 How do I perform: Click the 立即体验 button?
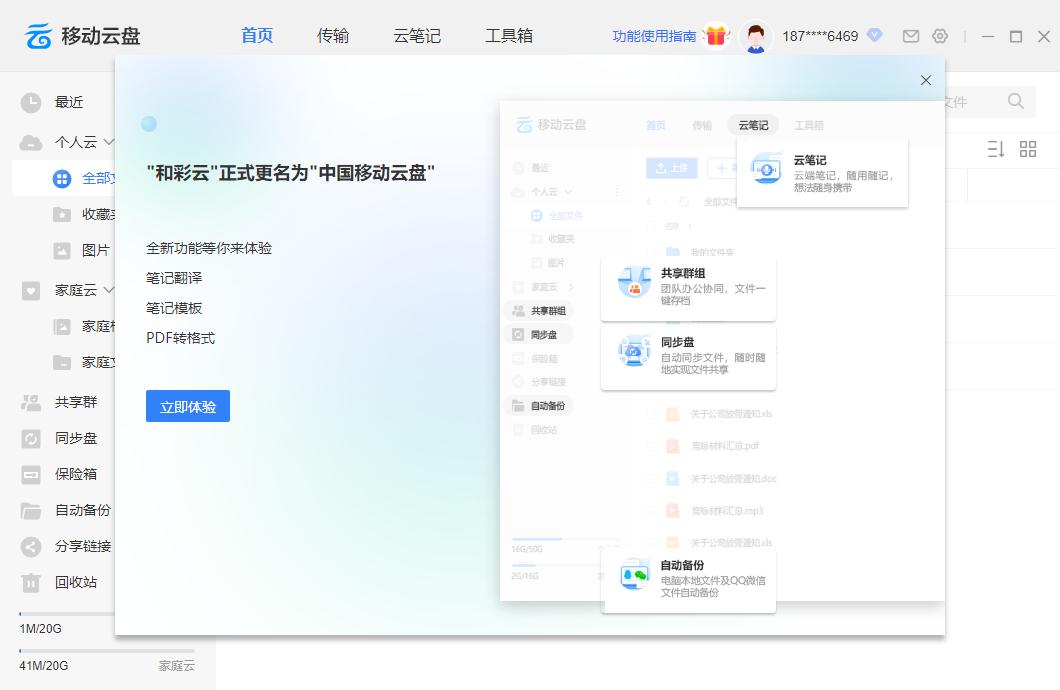(187, 405)
